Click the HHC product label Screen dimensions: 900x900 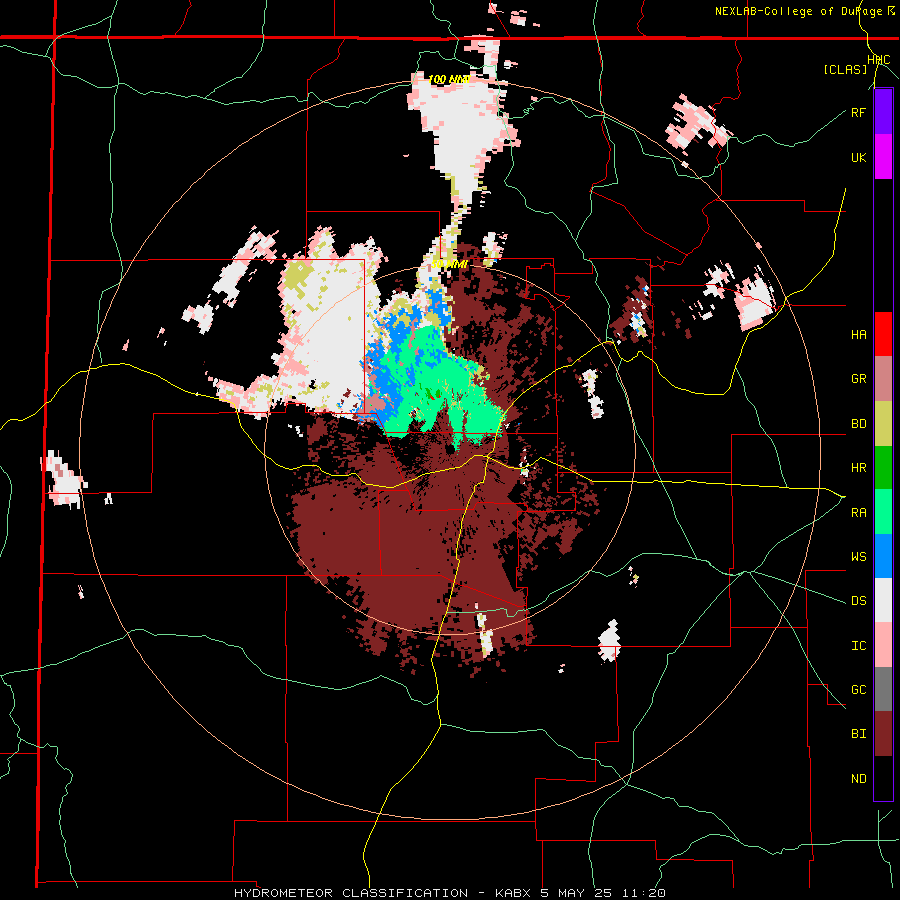[x=879, y=60]
